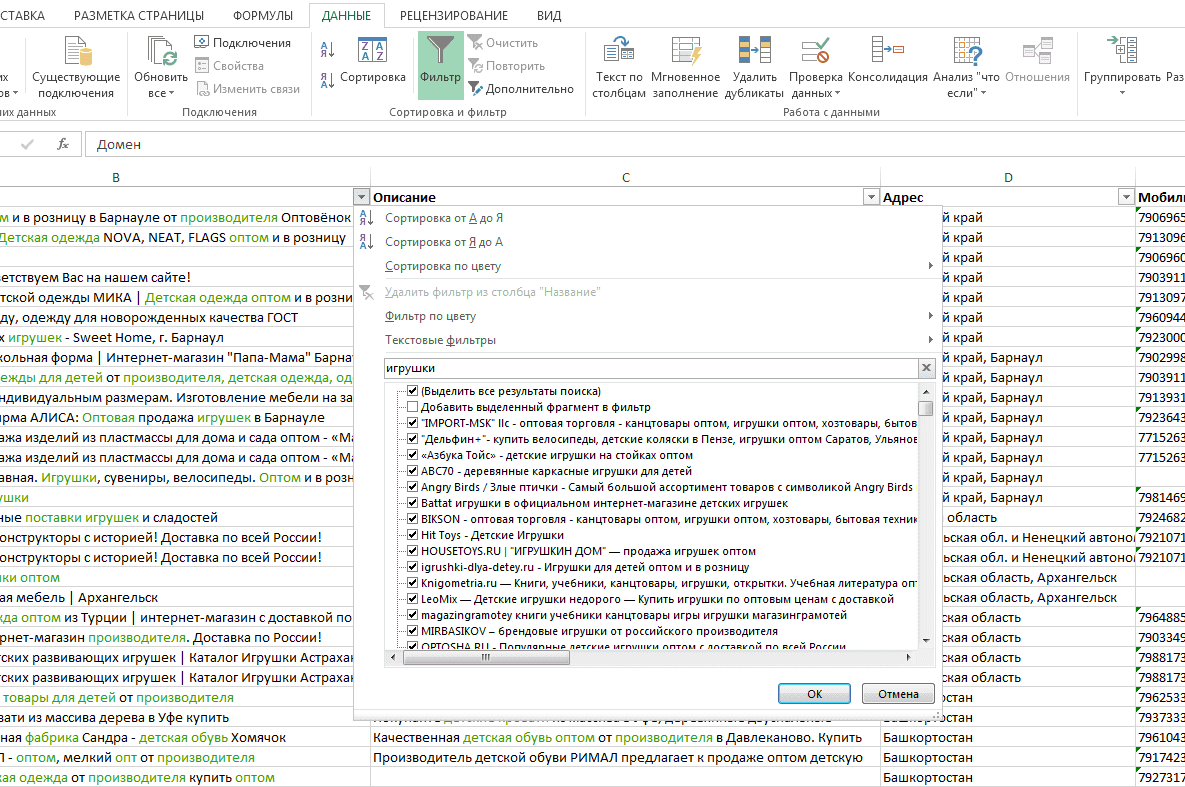Check 'Добавить выделенный фрагмент в фильтр'
The width and height of the screenshot is (1185, 787).
pos(413,407)
